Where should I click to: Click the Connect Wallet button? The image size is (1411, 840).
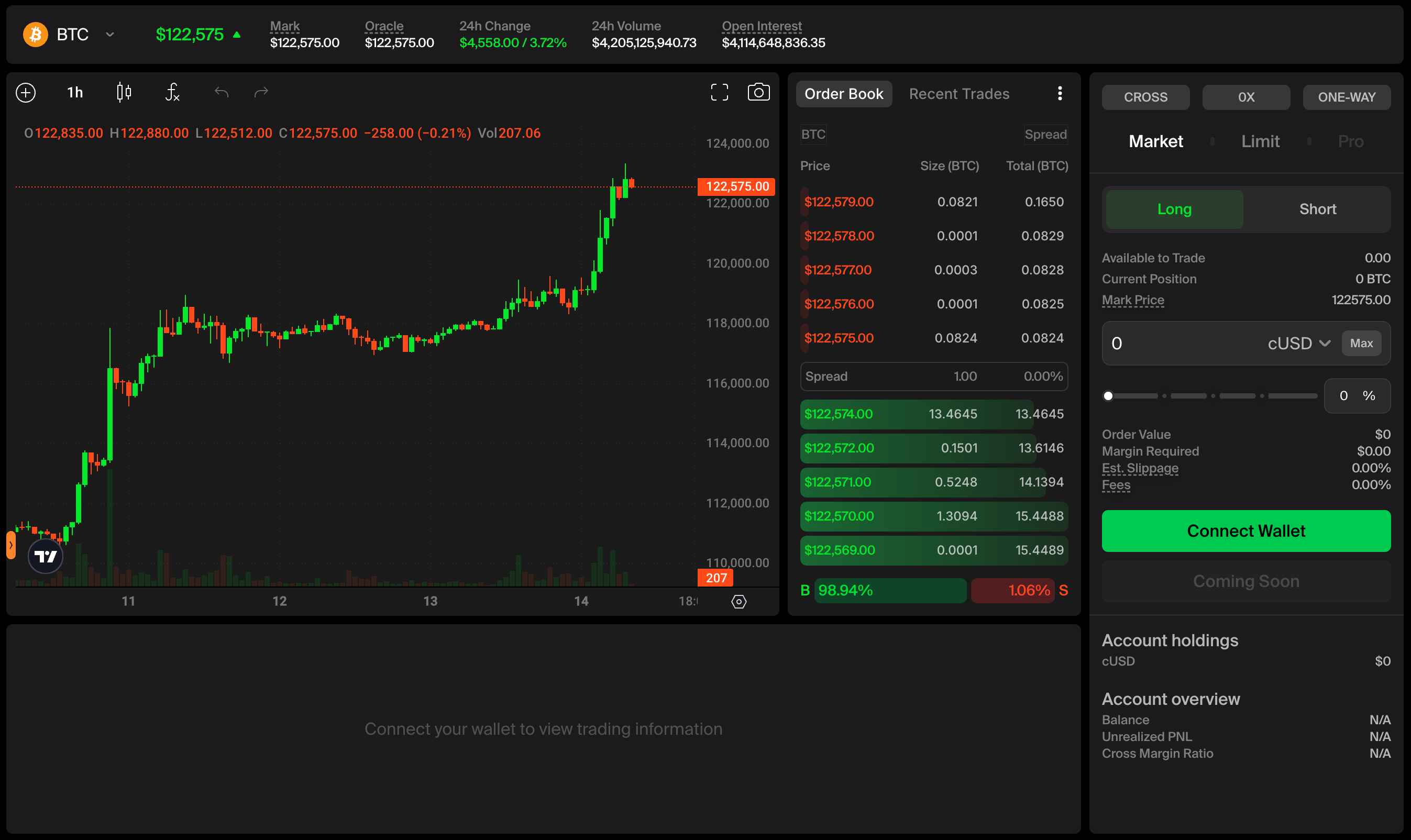pyautogui.click(x=1245, y=531)
